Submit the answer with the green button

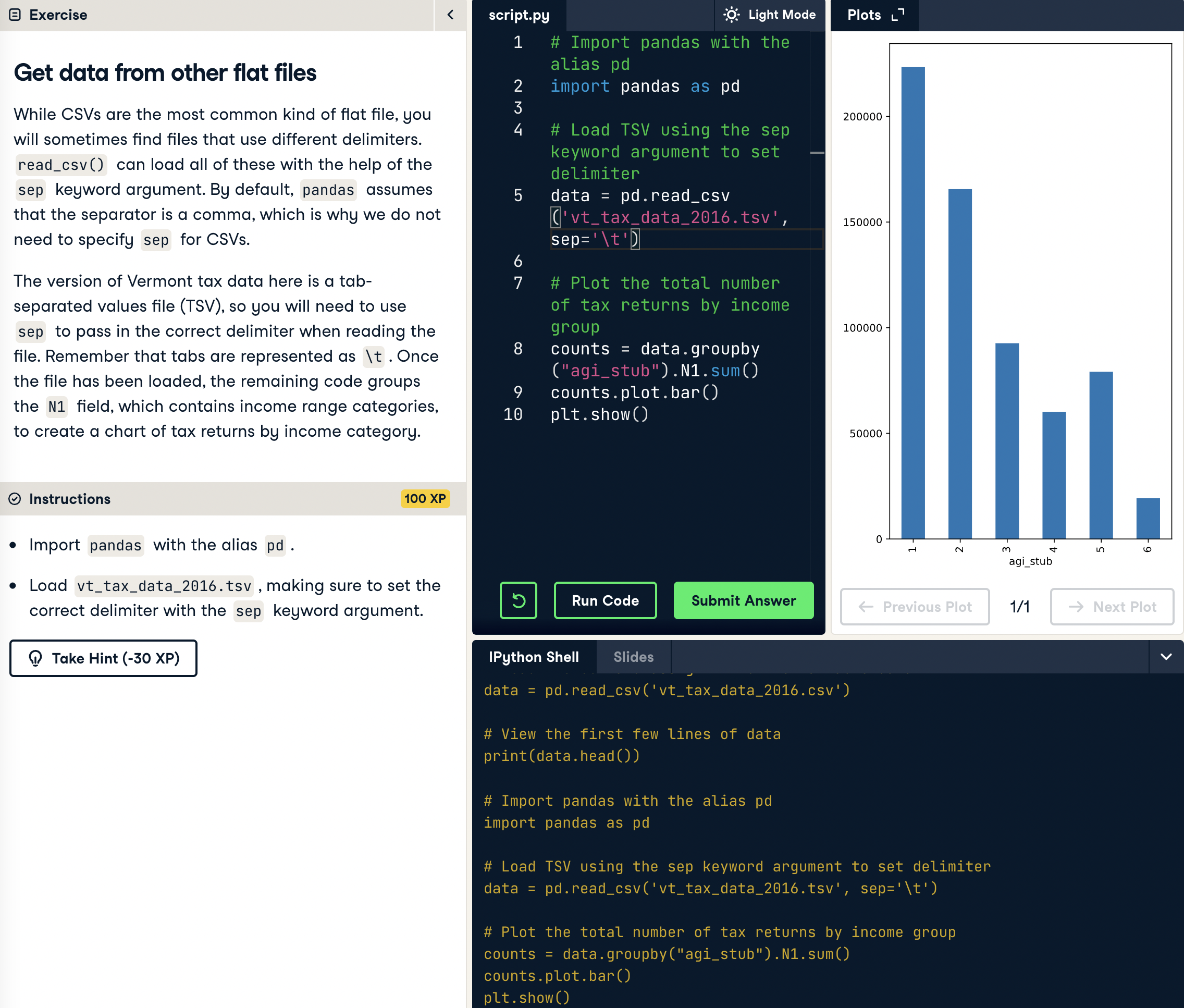click(743, 600)
